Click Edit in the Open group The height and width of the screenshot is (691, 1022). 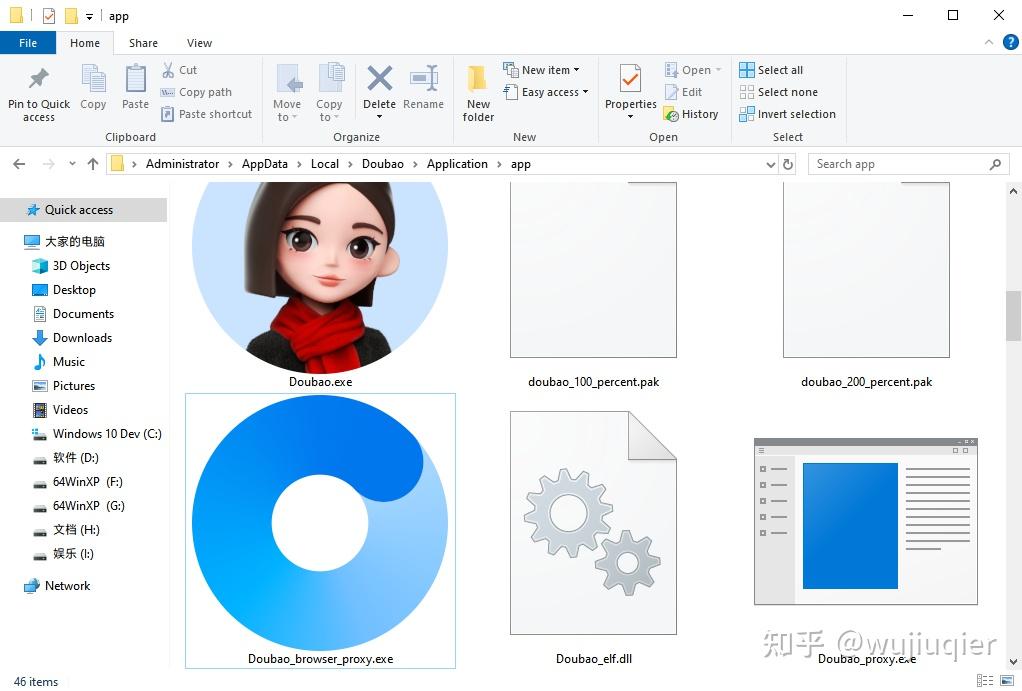coord(683,92)
